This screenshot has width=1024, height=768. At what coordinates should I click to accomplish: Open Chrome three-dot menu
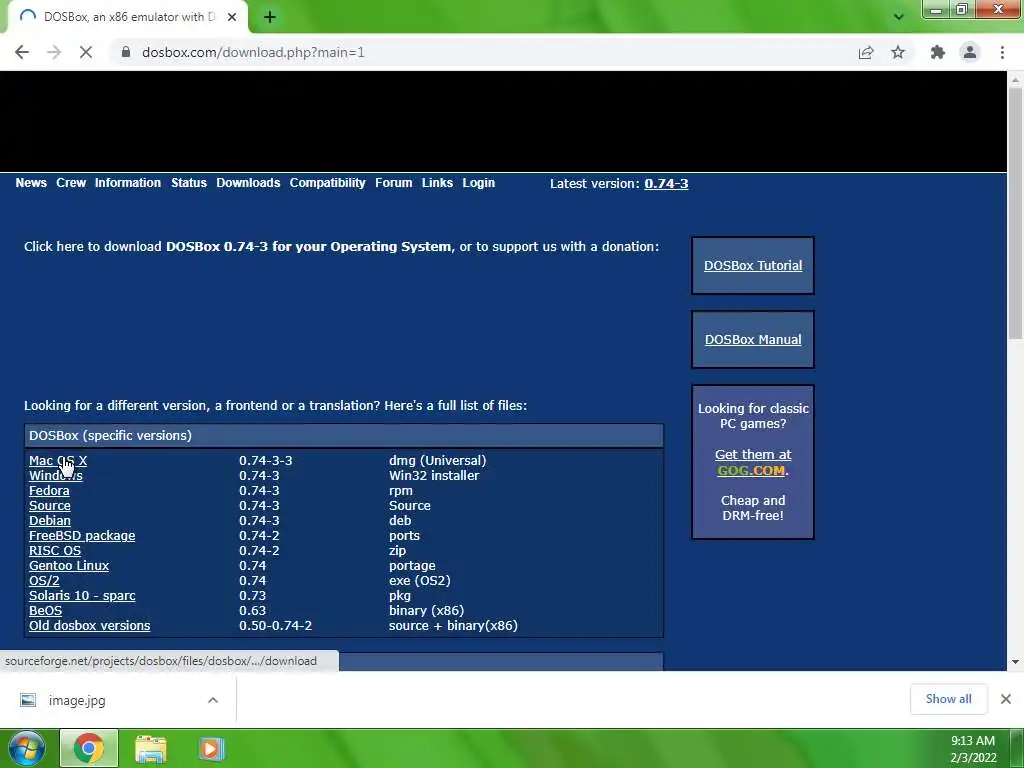(1002, 52)
